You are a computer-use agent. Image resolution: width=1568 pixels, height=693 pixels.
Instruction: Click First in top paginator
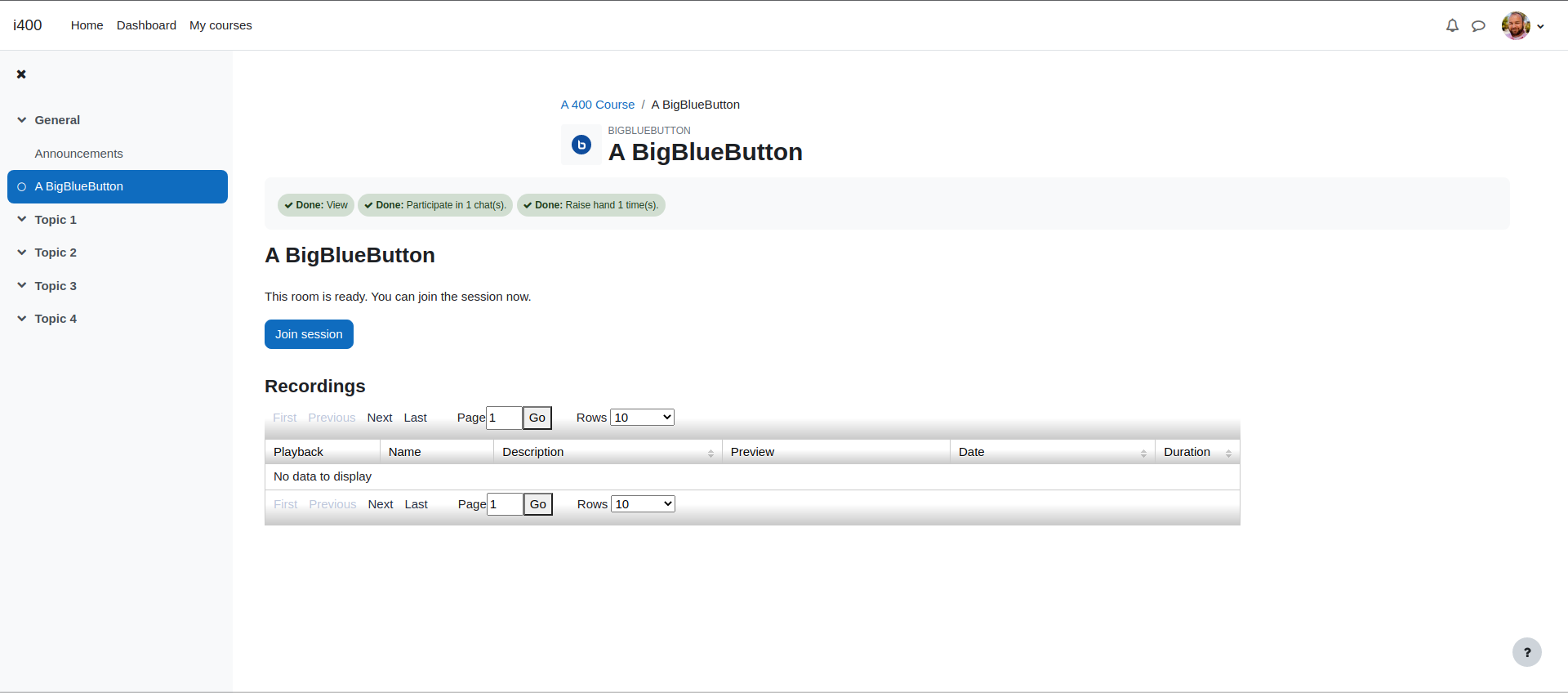click(x=285, y=418)
